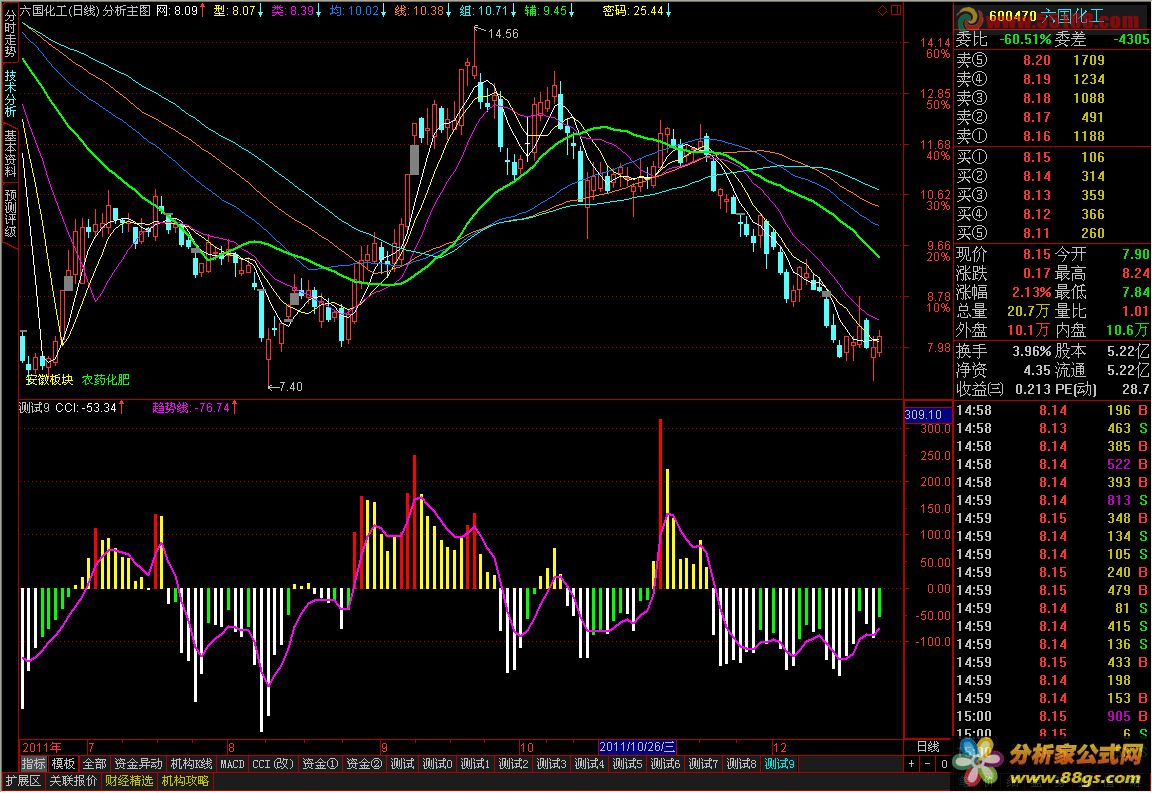Click the 收益(三) 0.213 value
Image resolution: width=1152 pixels, height=793 pixels.
1031,390
